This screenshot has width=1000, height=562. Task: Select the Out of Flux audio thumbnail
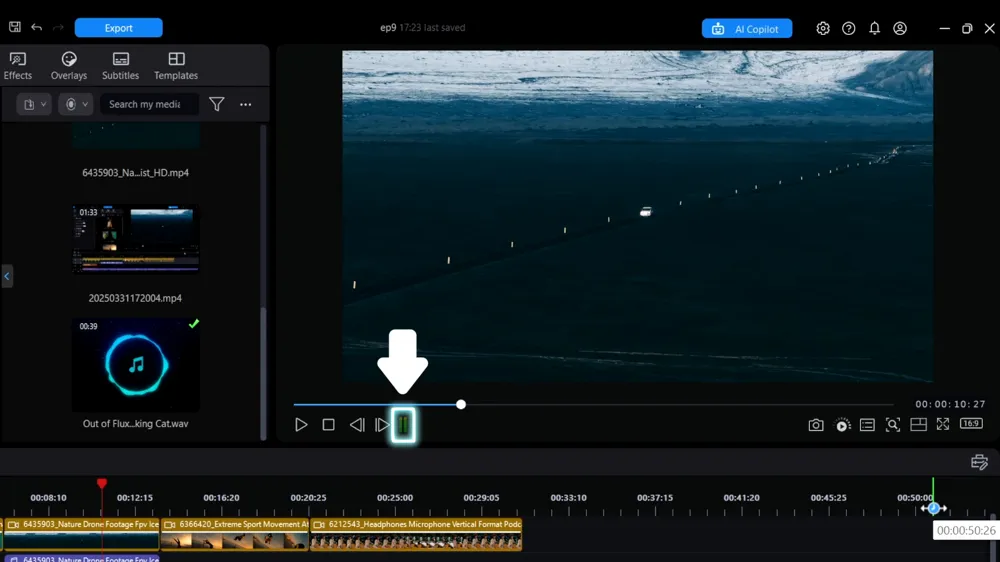(136, 365)
